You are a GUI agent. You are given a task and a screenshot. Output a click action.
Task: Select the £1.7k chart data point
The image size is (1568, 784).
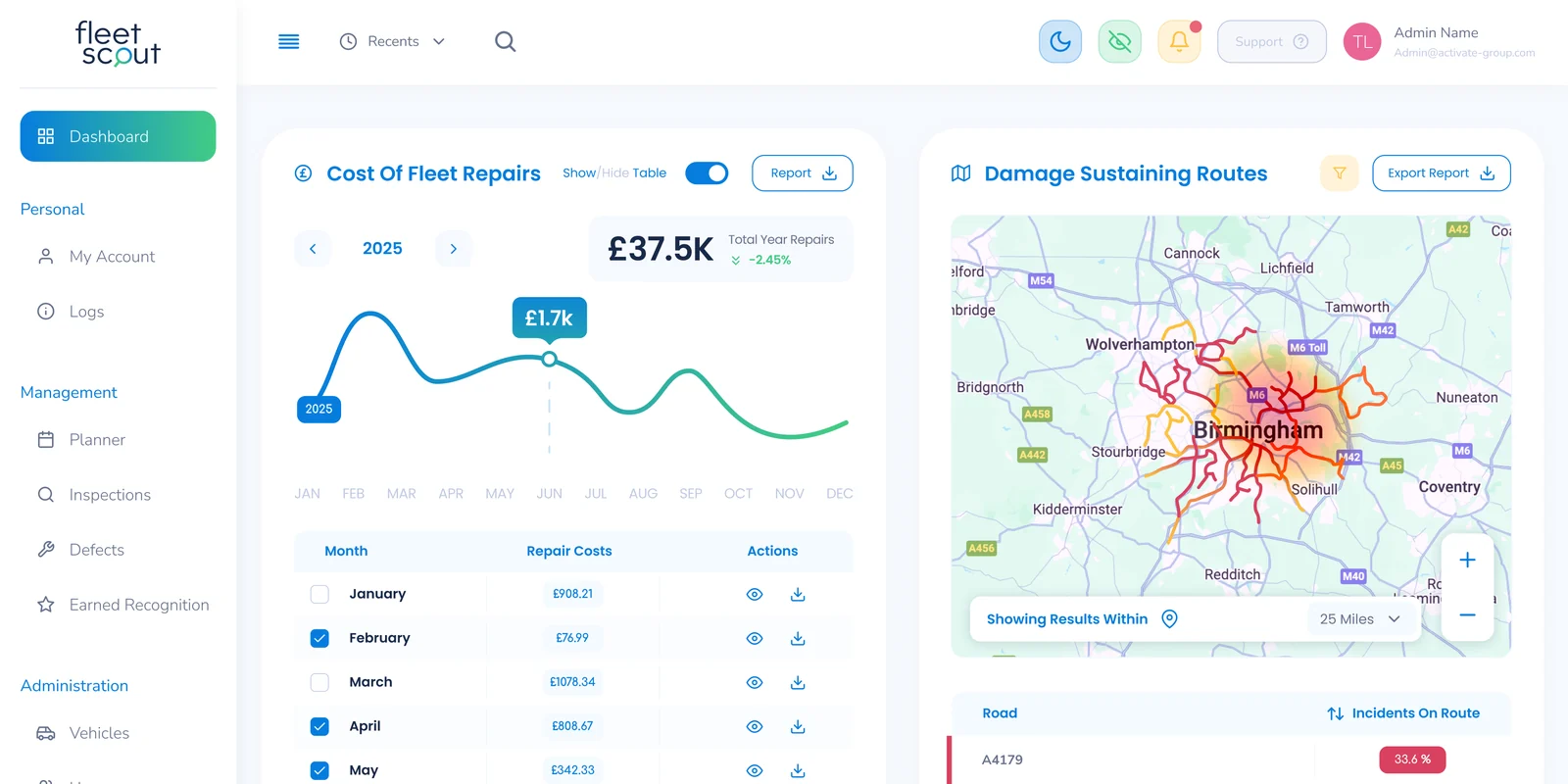point(550,359)
